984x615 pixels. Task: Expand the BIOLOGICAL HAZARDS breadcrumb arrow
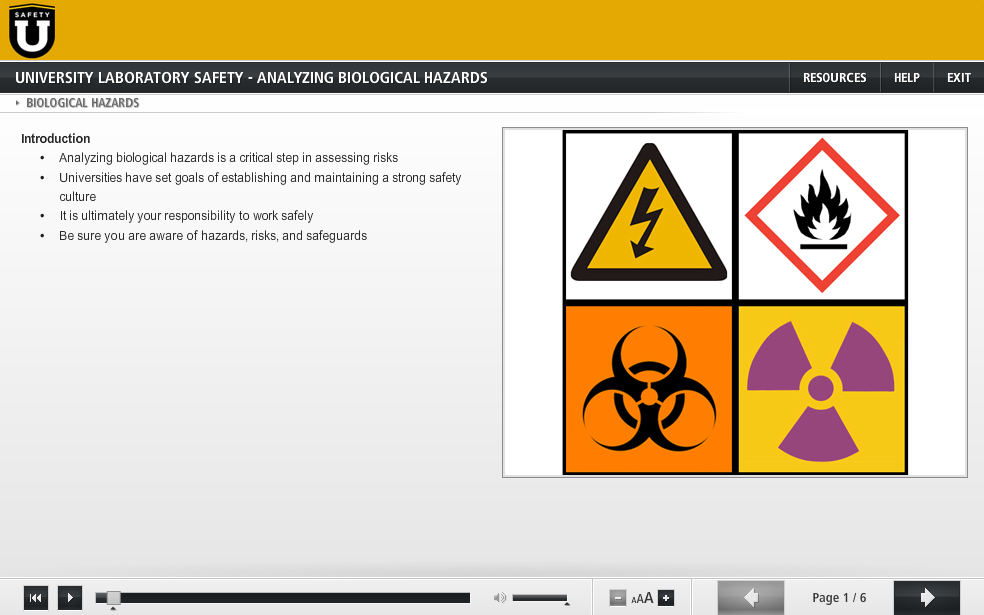(x=16, y=102)
